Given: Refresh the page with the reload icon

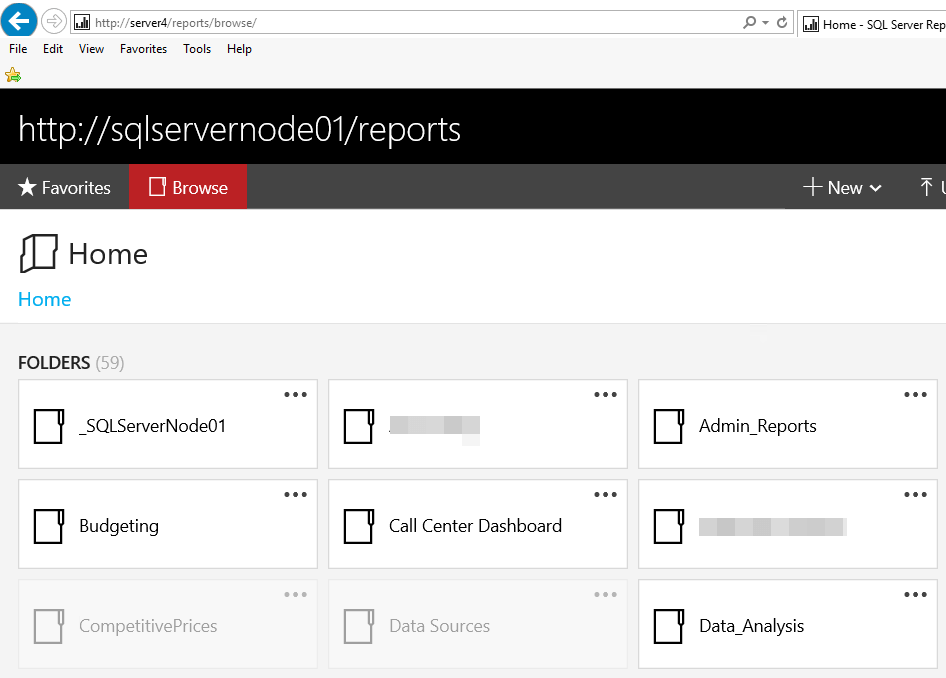Looking at the screenshot, I should [x=782, y=23].
